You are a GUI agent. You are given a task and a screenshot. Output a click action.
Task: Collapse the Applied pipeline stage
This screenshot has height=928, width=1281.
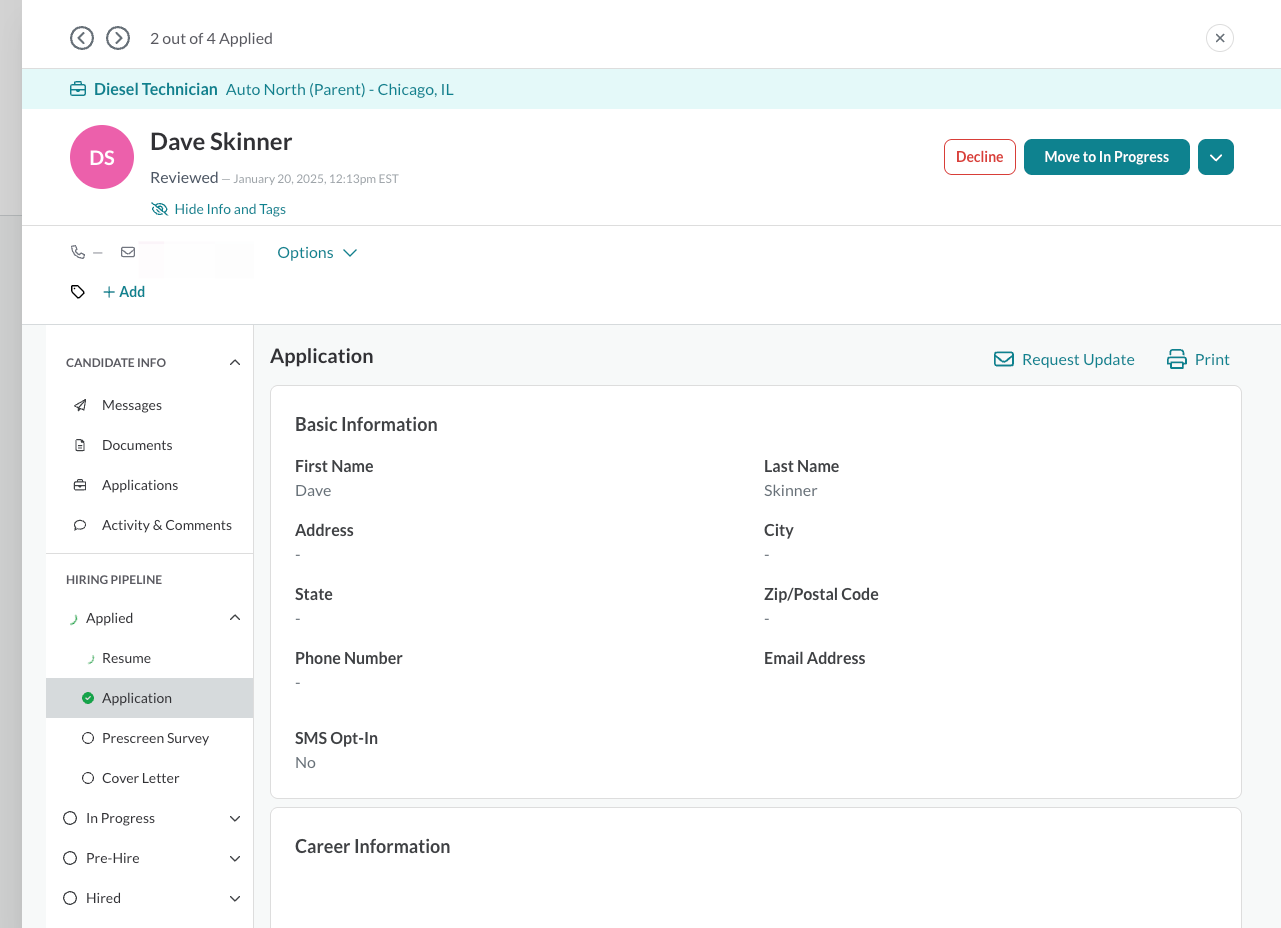pyautogui.click(x=235, y=618)
